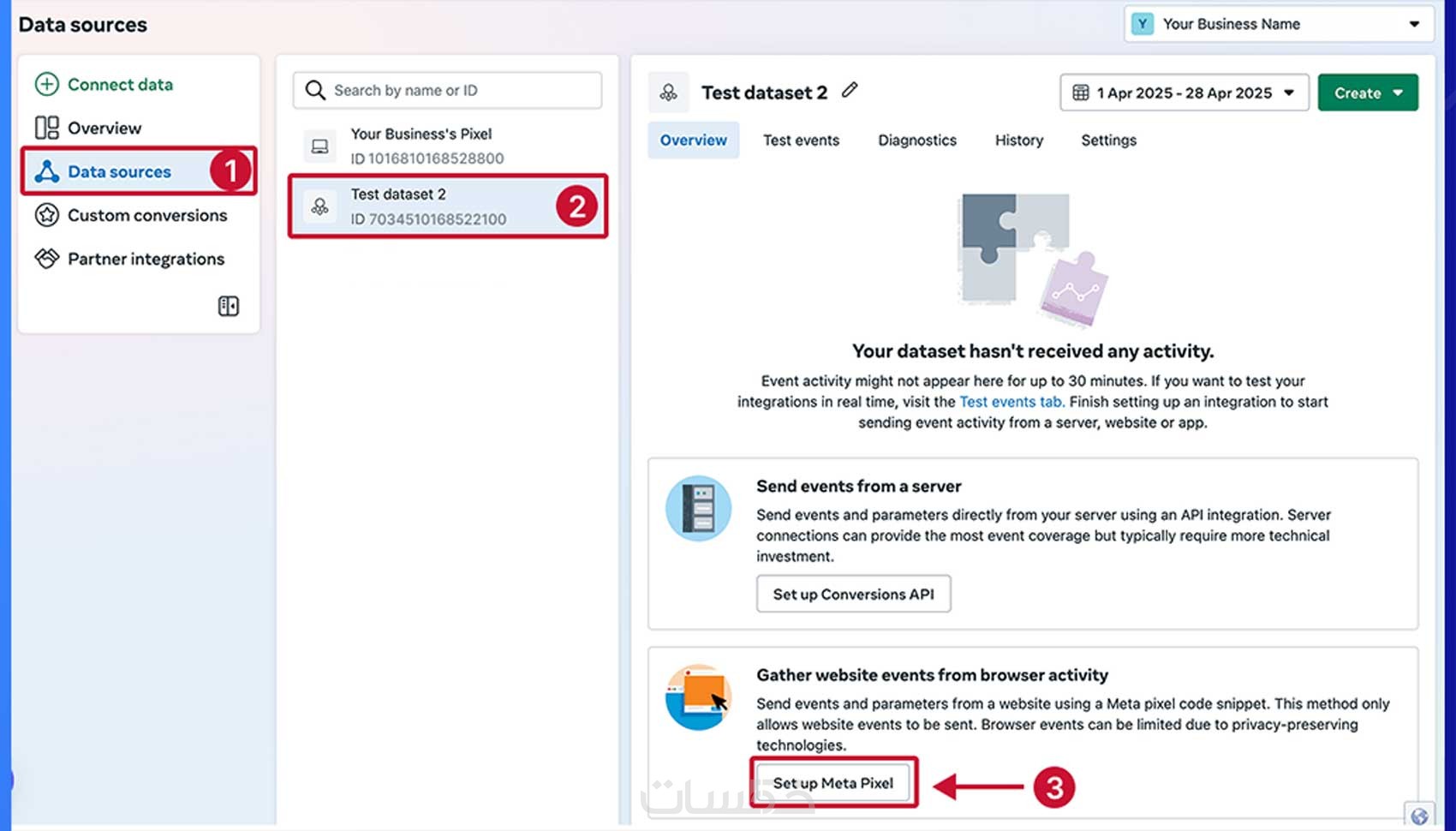Click the Overview layout icon in sidebar
Viewport: 1456px width, 831px height.
47,128
